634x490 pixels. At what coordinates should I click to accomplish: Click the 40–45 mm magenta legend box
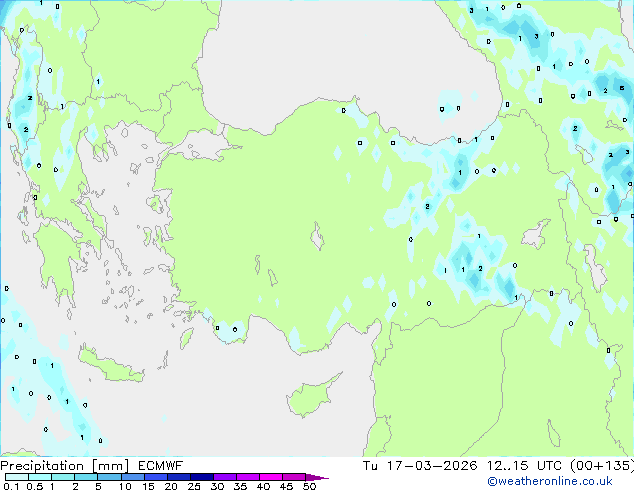coord(271,477)
